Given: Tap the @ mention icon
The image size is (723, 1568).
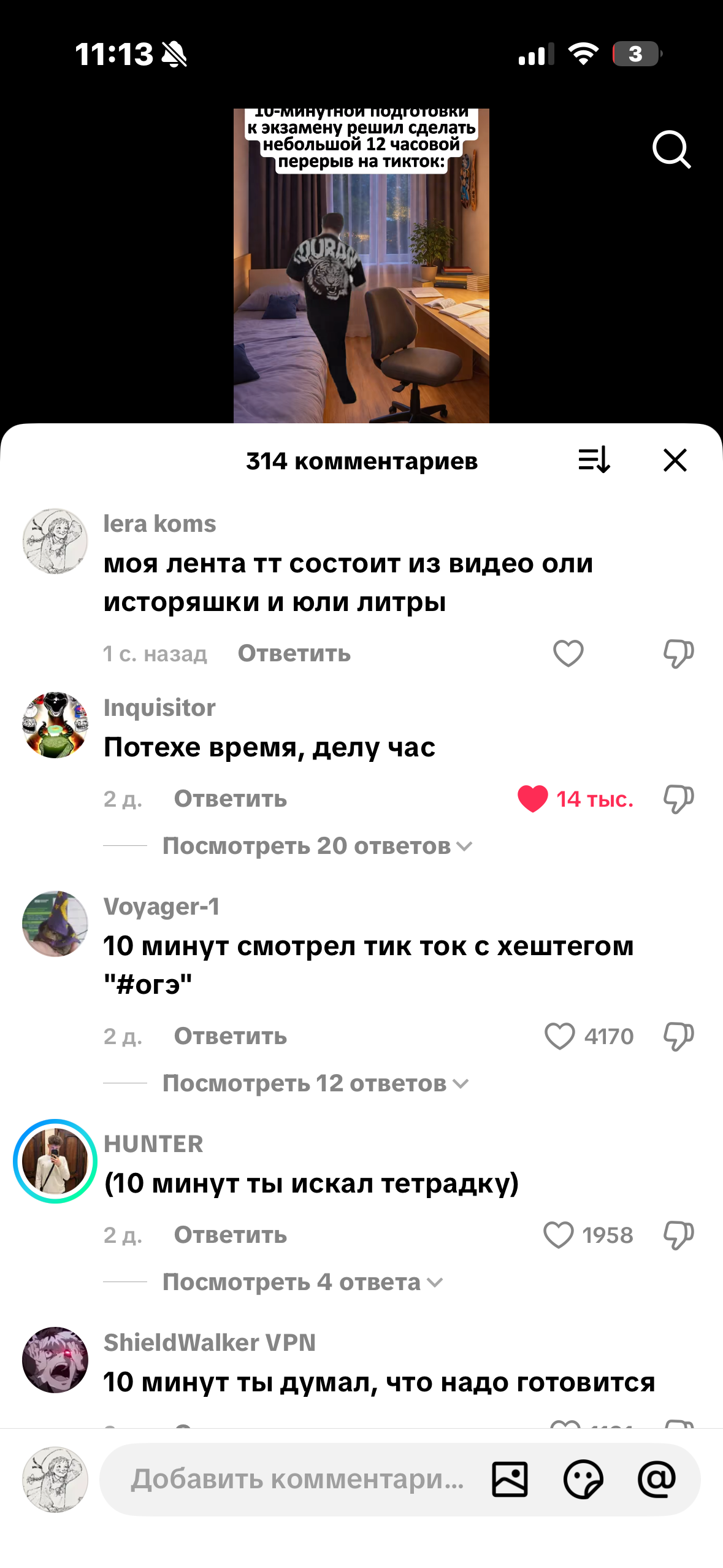Looking at the screenshot, I should 657,1479.
